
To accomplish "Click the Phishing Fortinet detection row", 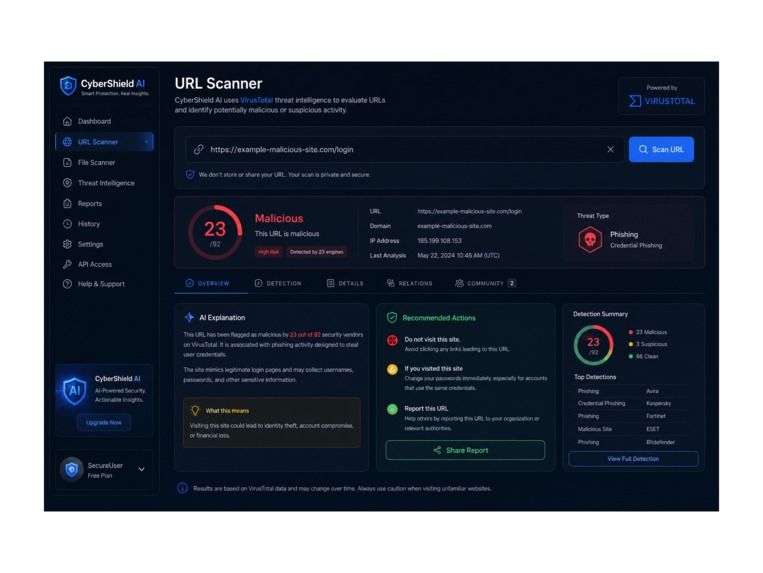I will pos(629,416).
